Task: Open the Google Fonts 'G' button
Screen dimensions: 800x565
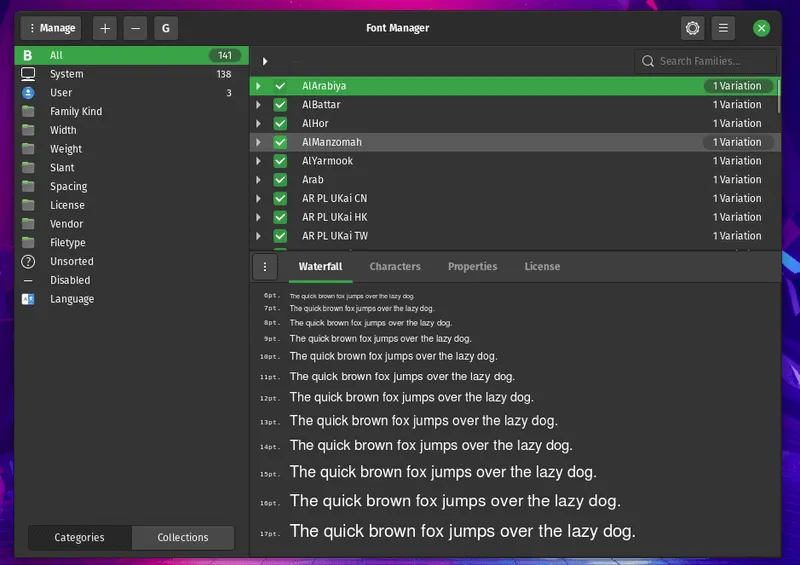Action: [x=166, y=28]
